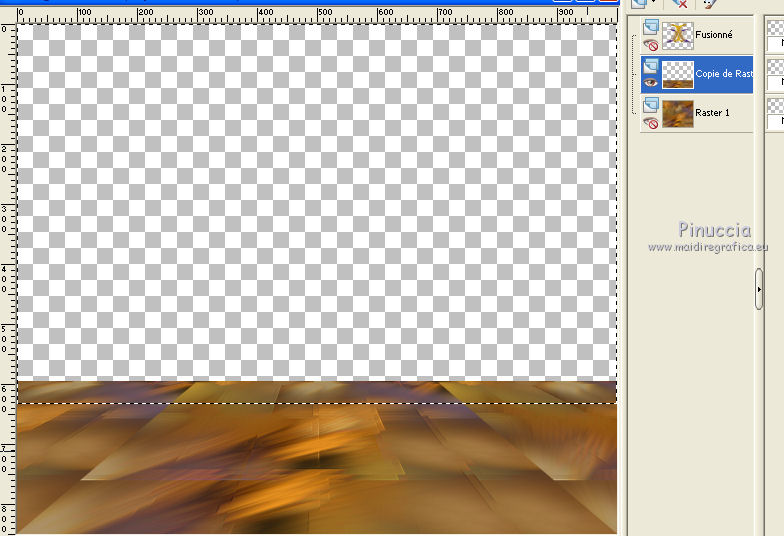The width and height of the screenshot is (784, 536).
Task: Click the Fusionné raster layer type icon
Action: 650,26
